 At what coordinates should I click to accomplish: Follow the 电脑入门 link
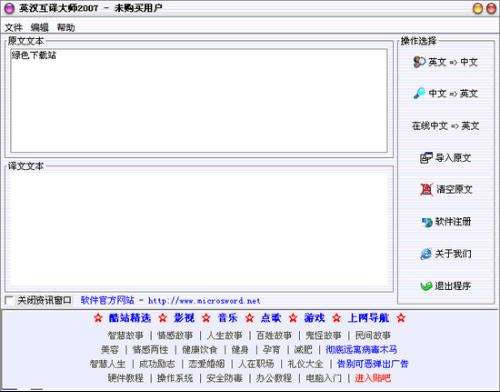tap(323, 378)
